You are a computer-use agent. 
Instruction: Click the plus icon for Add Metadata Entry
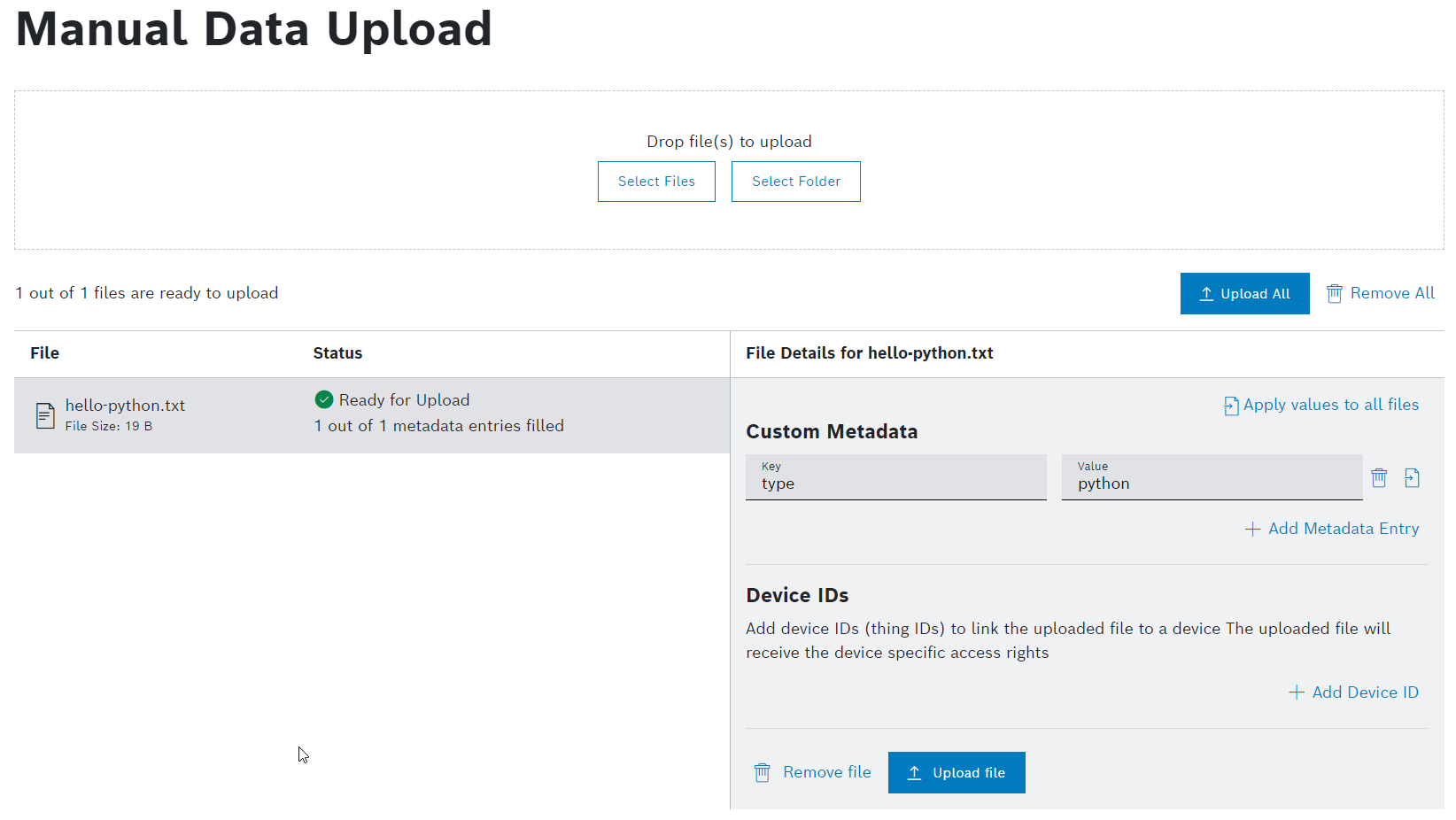pyautogui.click(x=1252, y=530)
